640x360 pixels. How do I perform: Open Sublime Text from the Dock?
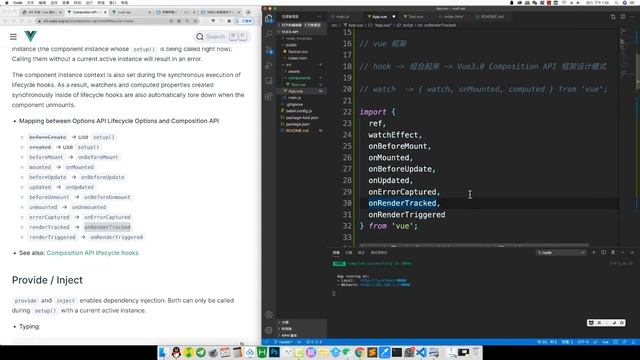tap(372, 352)
